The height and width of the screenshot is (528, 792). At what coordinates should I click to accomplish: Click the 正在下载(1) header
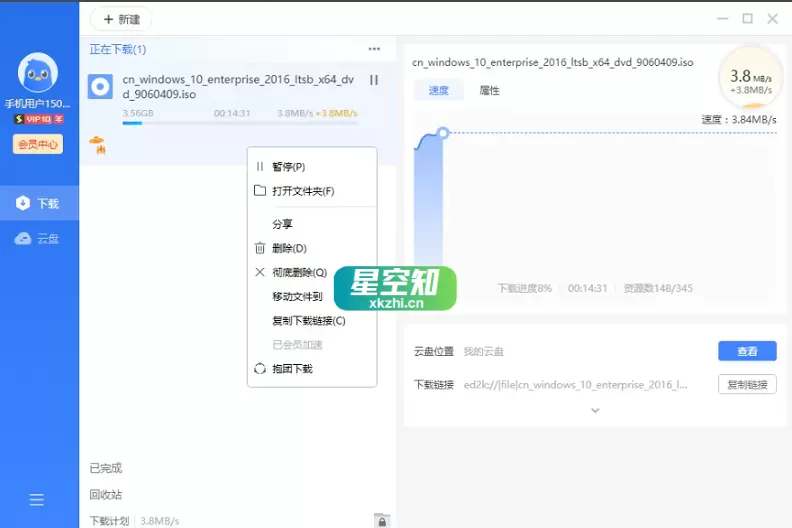118,49
